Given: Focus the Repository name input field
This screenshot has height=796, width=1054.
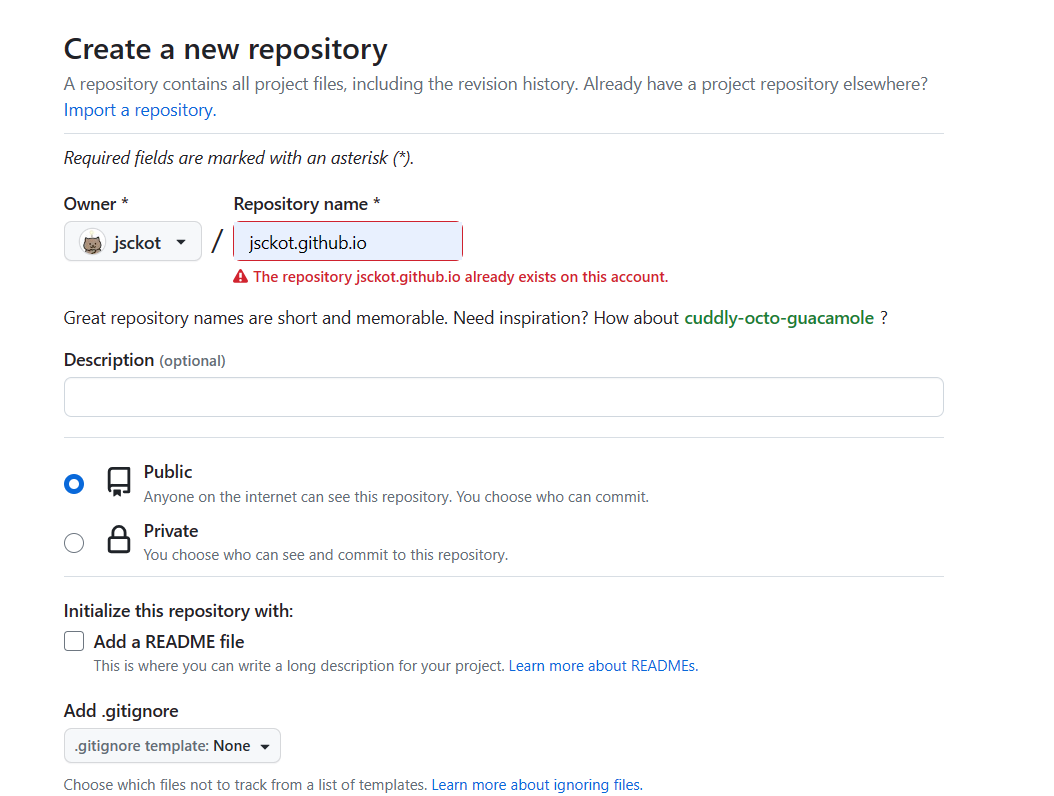Looking at the screenshot, I should click(x=348, y=241).
